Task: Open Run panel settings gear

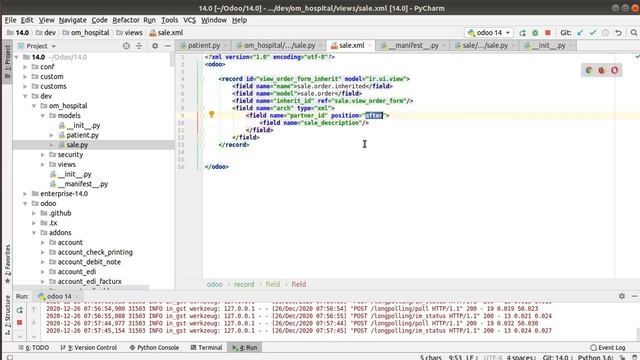Action: [x=622, y=296]
